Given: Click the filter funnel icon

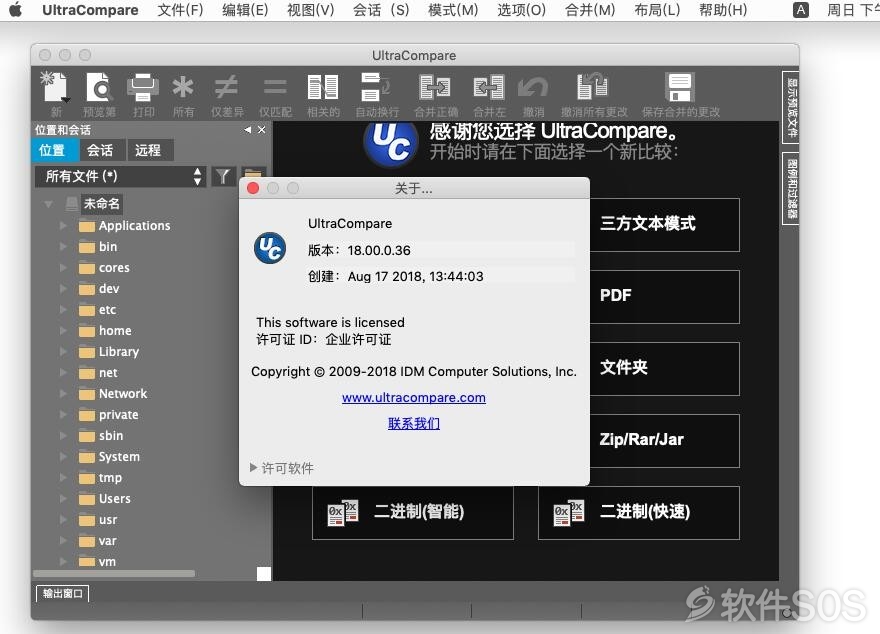Looking at the screenshot, I should pyautogui.click(x=223, y=176).
